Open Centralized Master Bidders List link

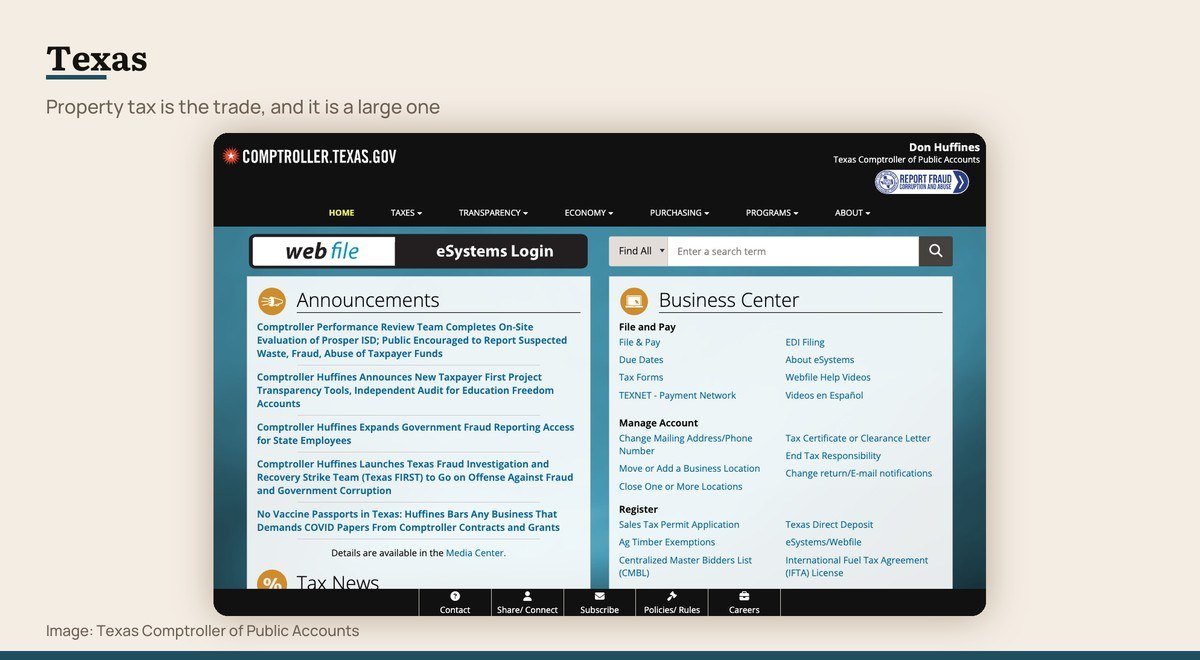pos(685,567)
